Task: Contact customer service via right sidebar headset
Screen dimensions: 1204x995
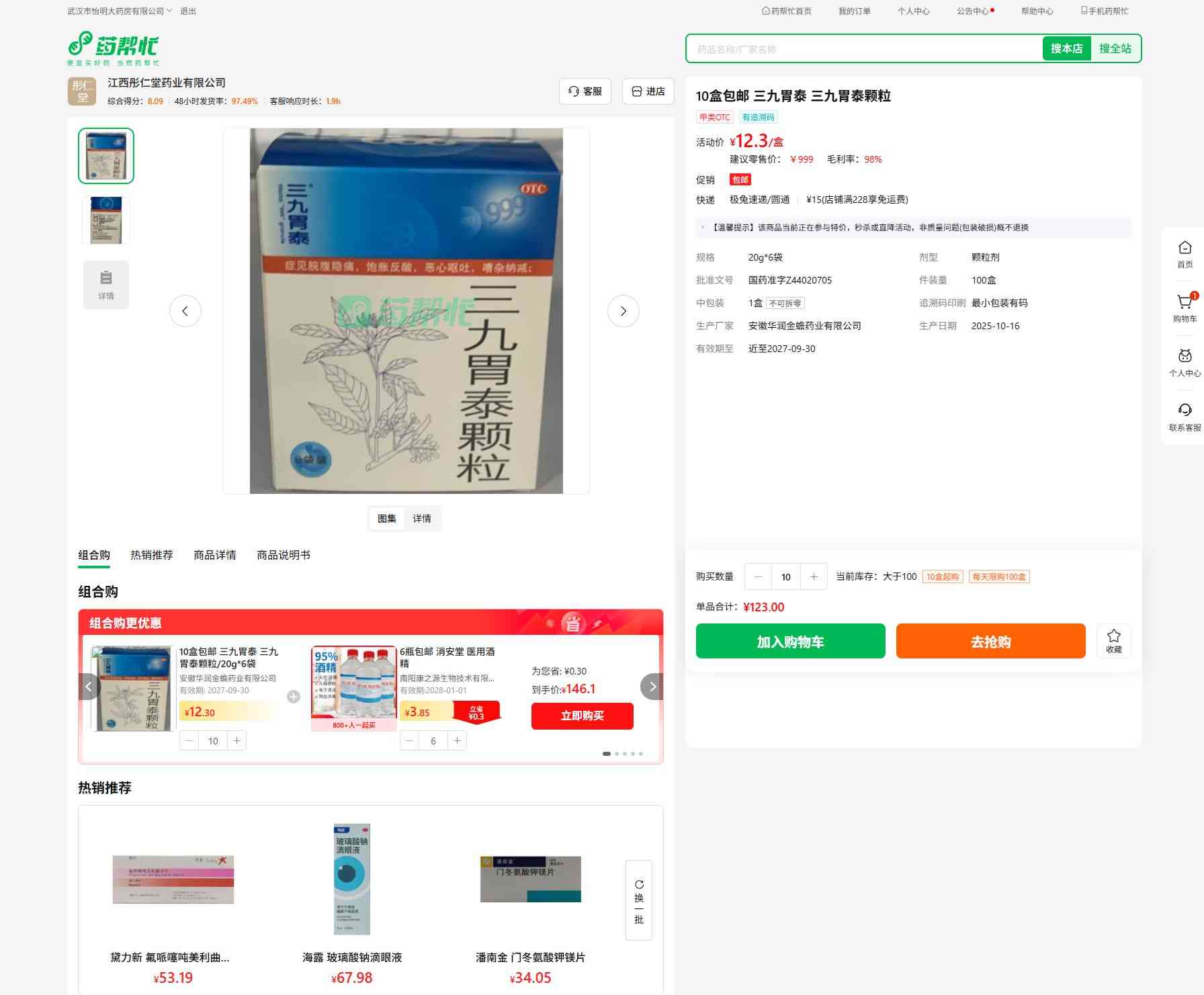Action: [1185, 417]
